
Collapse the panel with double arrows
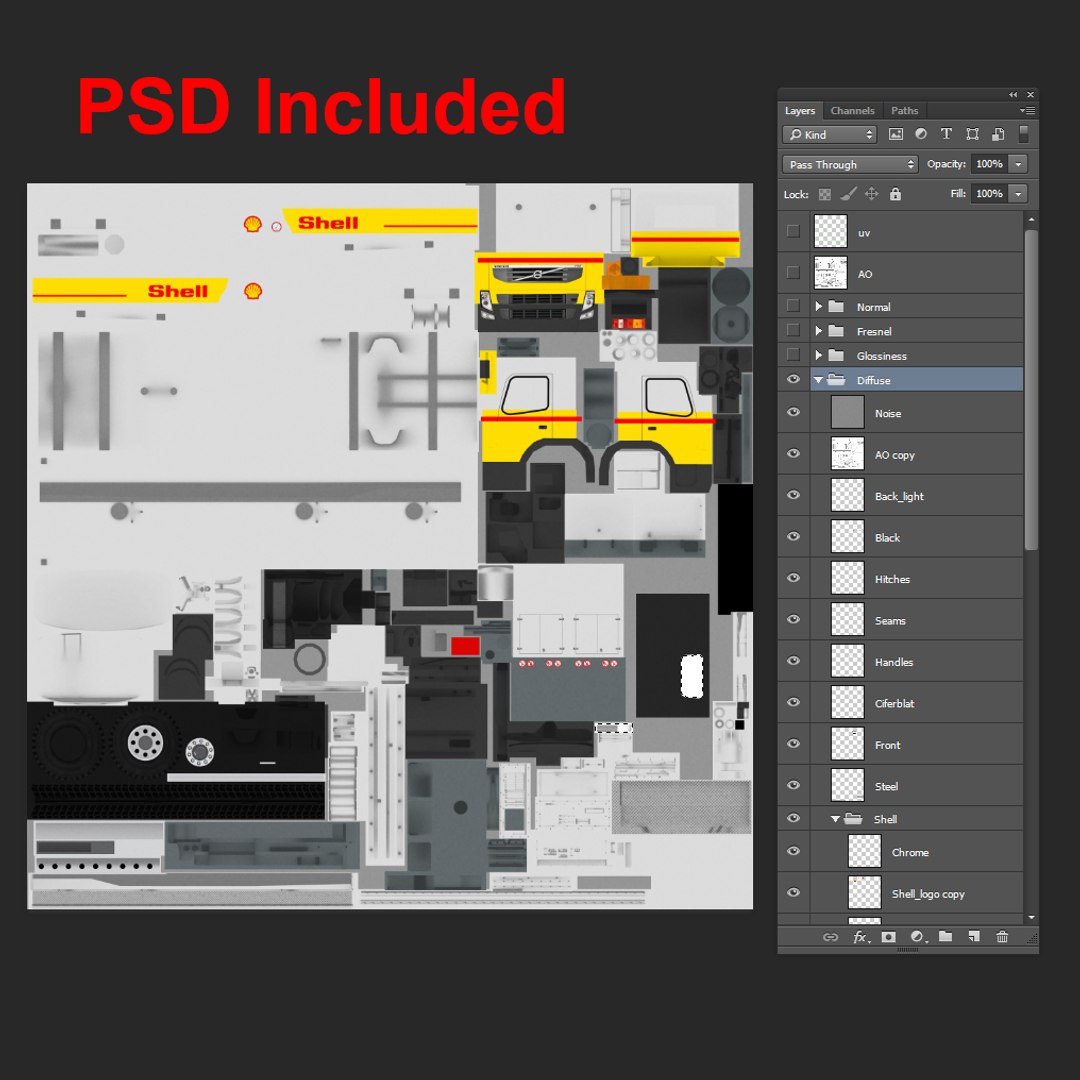1013,94
